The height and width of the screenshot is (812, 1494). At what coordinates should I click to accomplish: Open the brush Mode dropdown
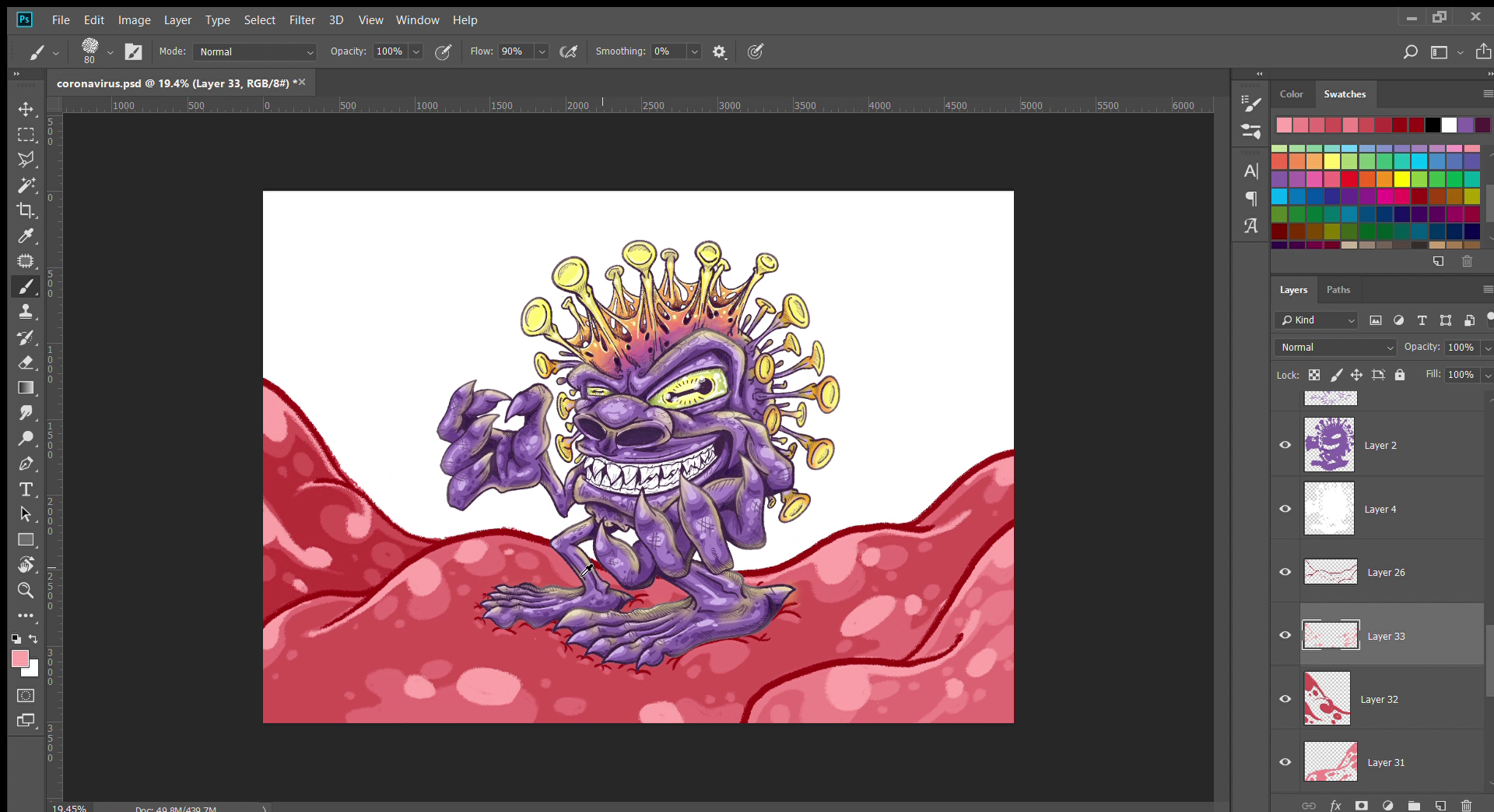(254, 52)
